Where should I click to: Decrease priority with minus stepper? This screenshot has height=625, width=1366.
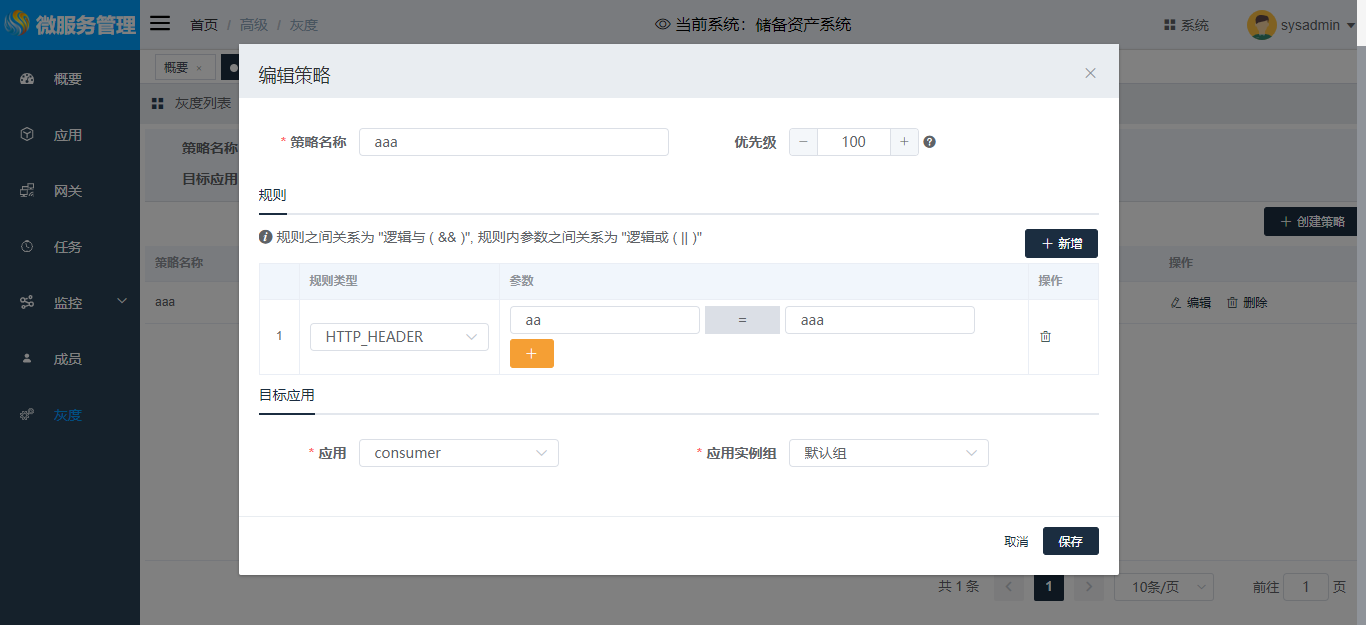[x=803, y=142]
